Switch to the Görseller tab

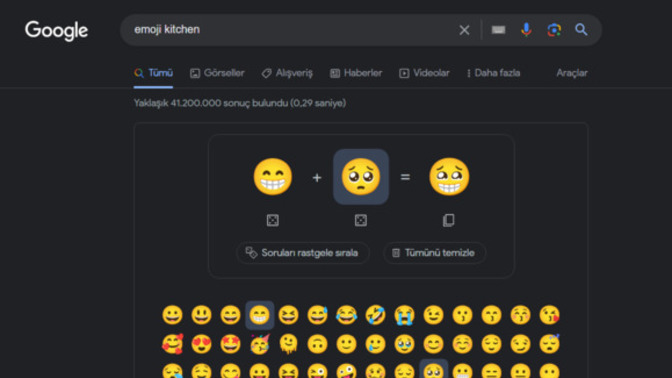tap(217, 73)
